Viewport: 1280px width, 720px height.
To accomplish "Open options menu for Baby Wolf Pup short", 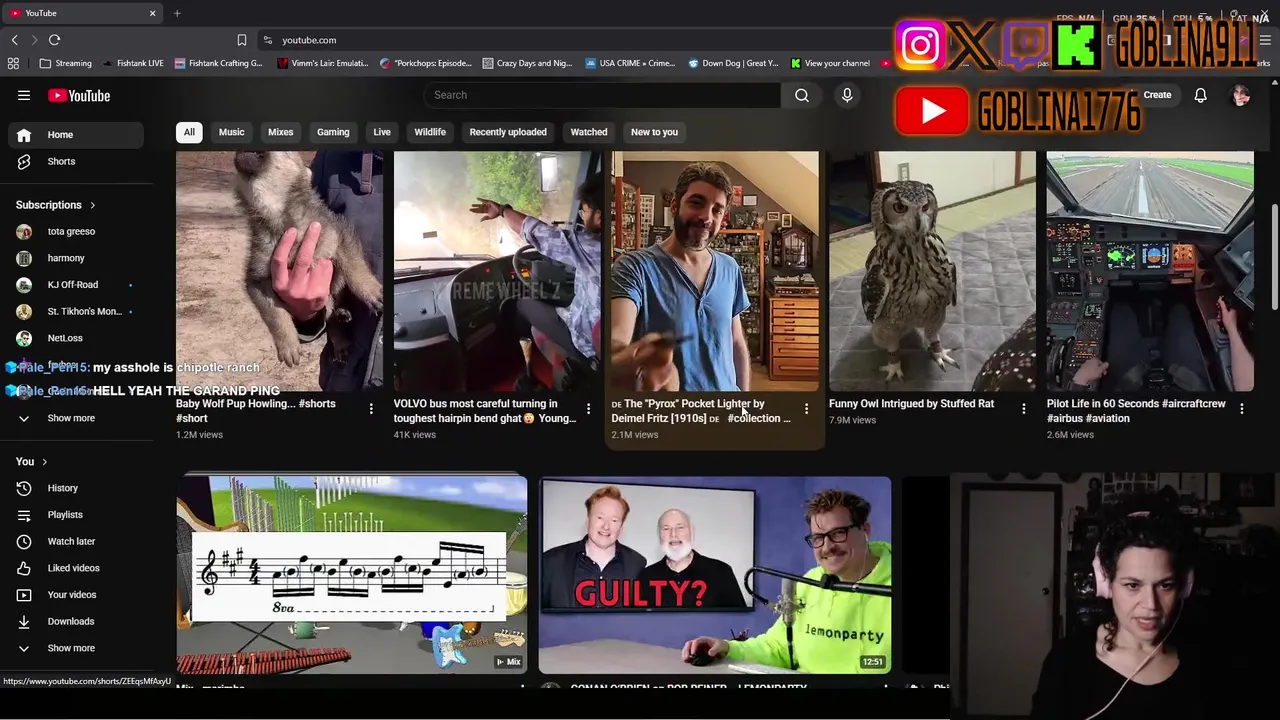I will pos(371,409).
